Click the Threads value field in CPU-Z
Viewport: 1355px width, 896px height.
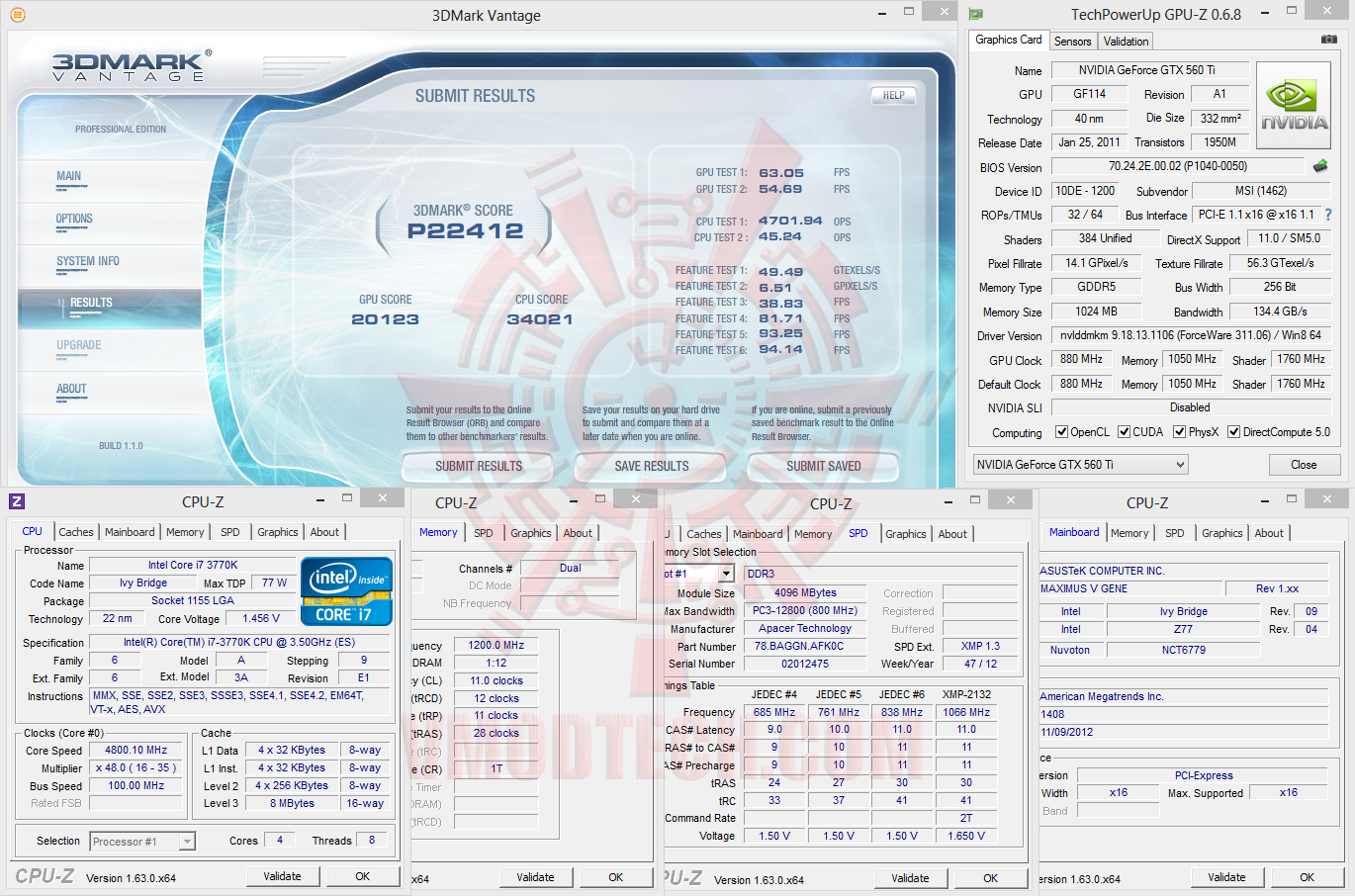pyautogui.click(x=372, y=840)
